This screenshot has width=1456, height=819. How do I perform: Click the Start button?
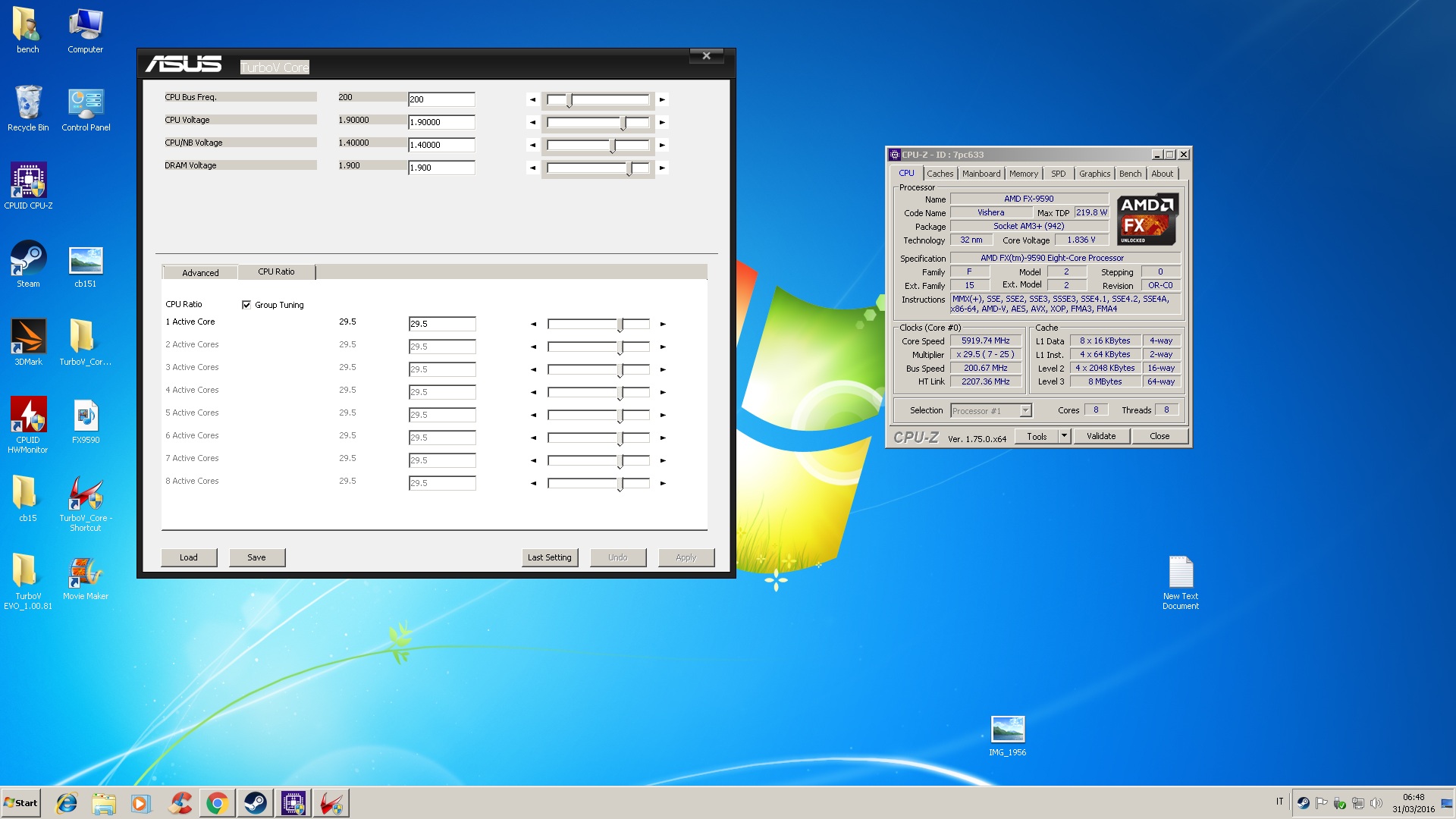click(x=21, y=803)
